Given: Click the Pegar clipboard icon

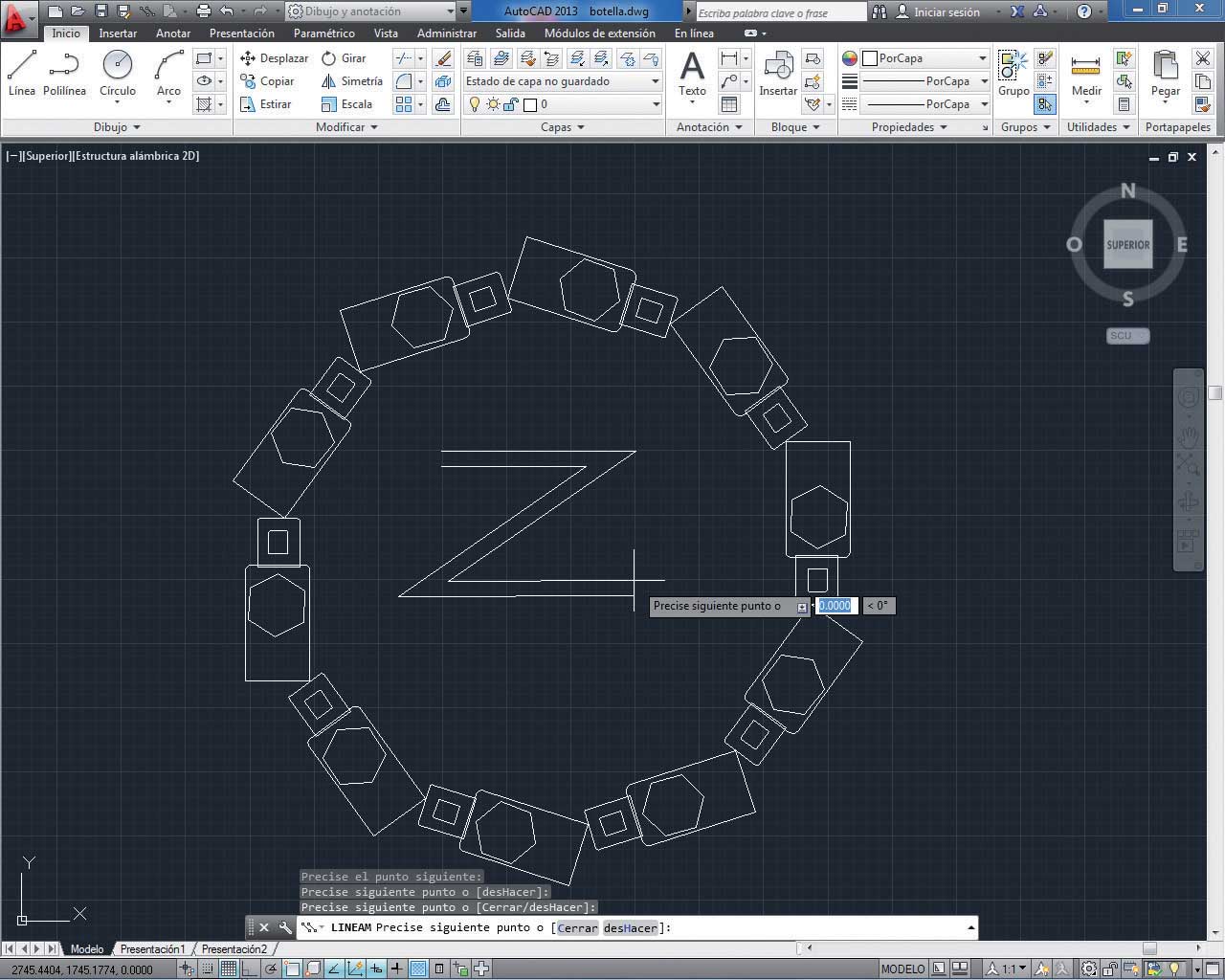Looking at the screenshot, I should click(1165, 74).
